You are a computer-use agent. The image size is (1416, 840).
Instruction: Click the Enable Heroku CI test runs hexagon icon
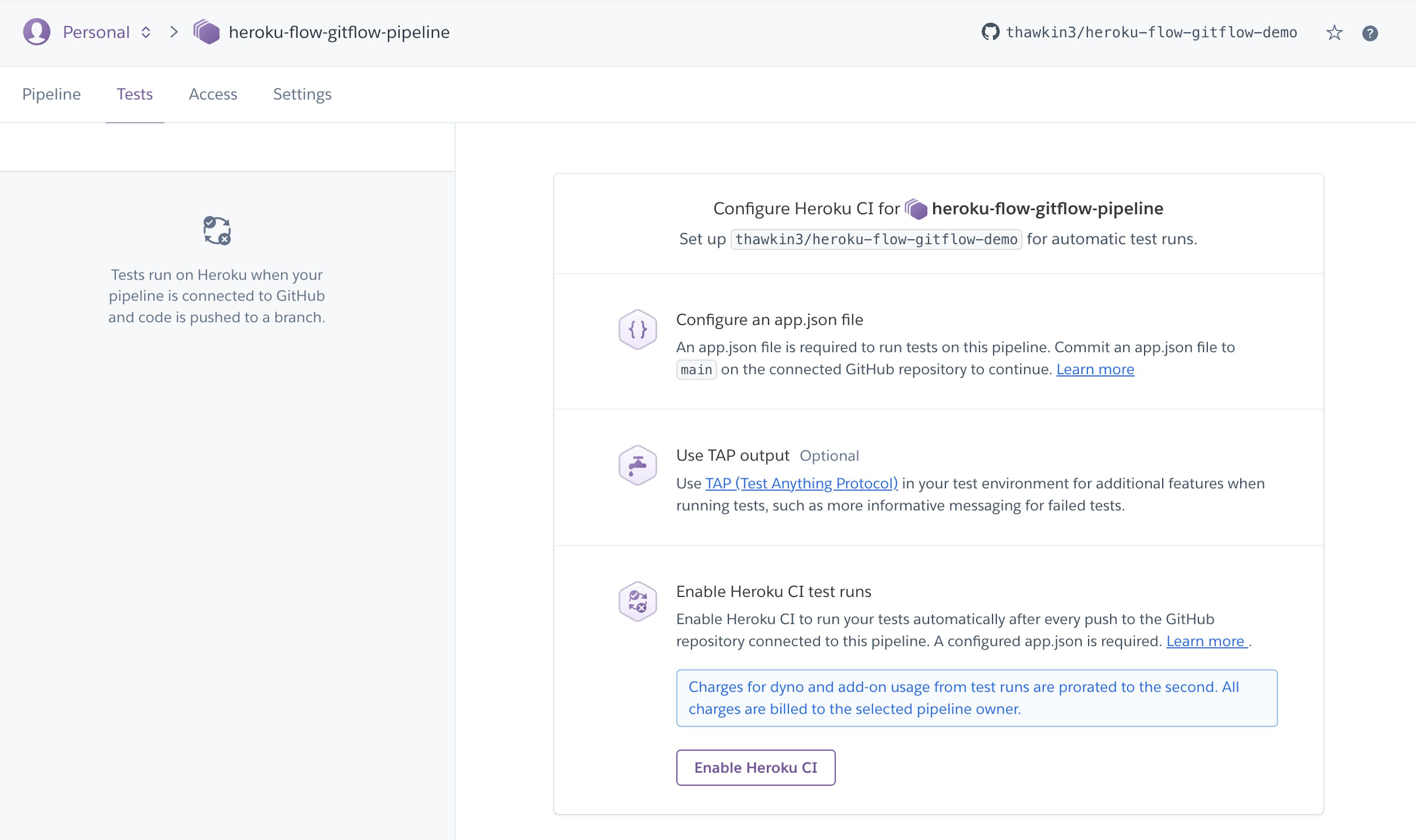click(x=638, y=601)
